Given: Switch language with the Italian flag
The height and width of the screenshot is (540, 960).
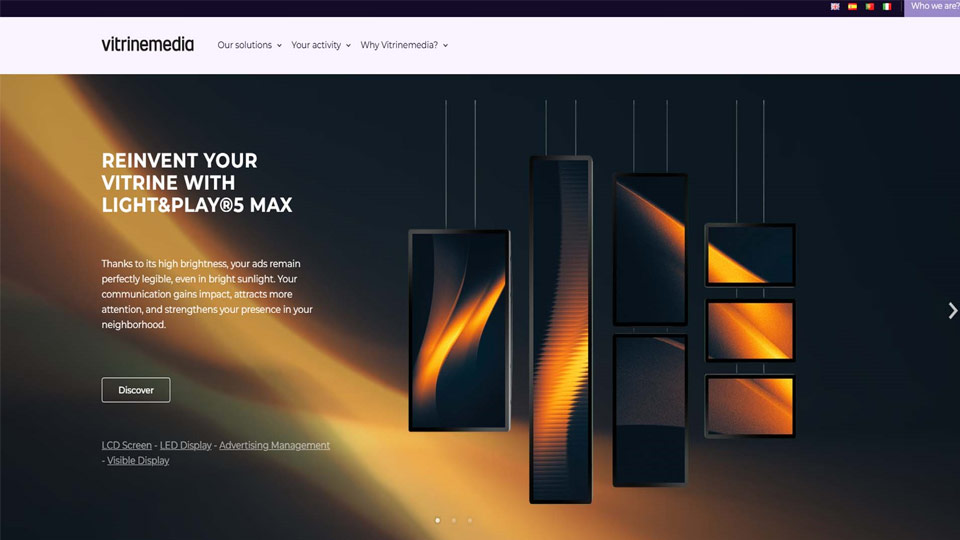Looking at the screenshot, I should click(887, 7).
